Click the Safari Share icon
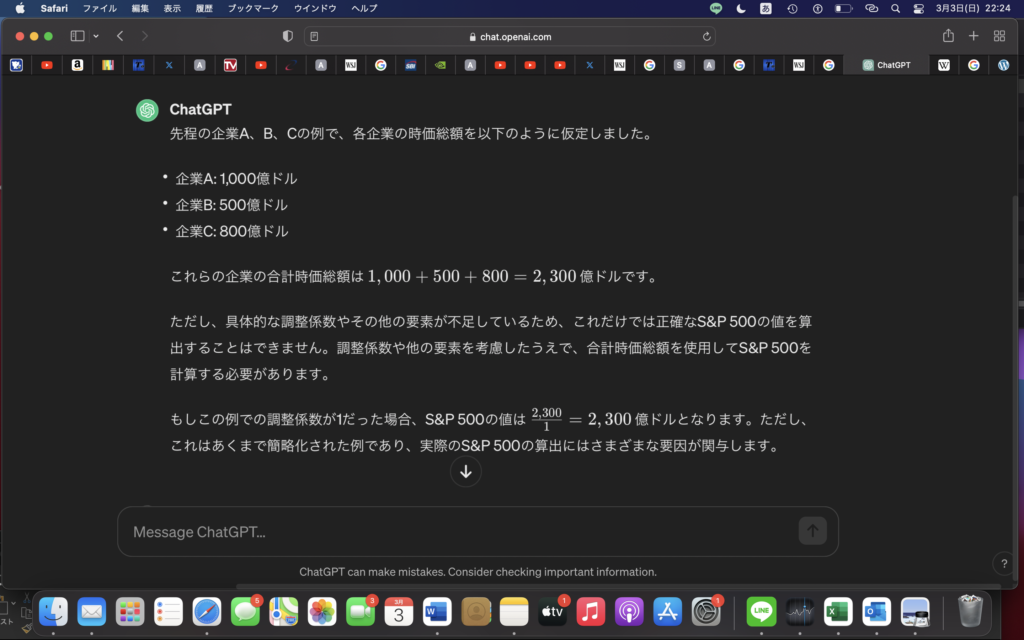1024x640 pixels. coord(948,36)
